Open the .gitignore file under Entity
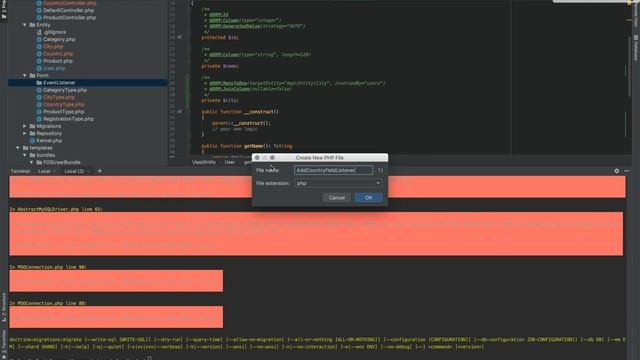 click(x=55, y=32)
